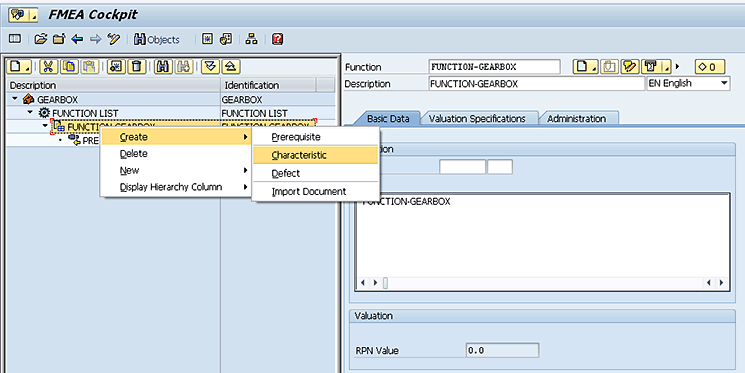Click the Description column header
This screenshot has width=745, height=373.
click(x=114, y=86)
